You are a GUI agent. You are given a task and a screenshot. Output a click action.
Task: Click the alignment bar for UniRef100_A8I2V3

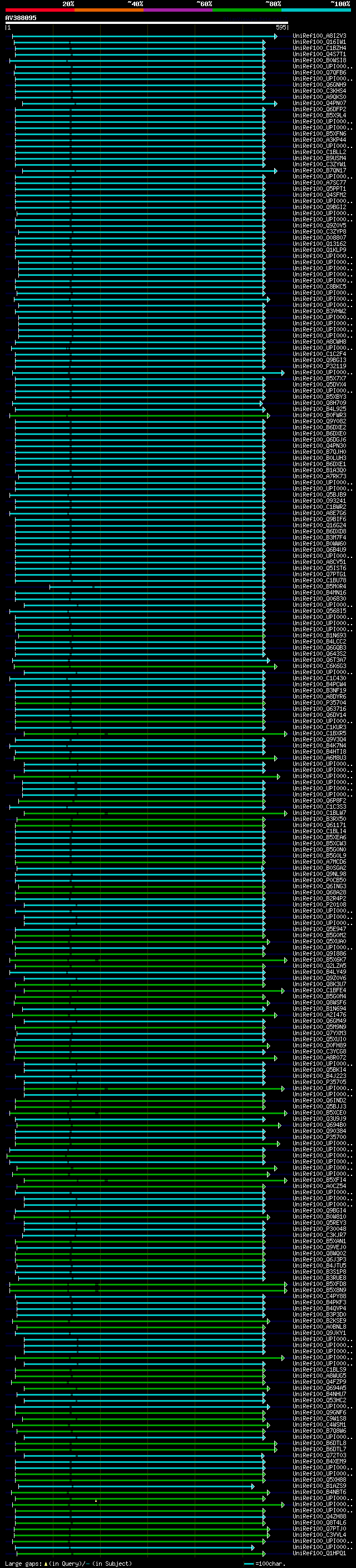tap(145, 36)
